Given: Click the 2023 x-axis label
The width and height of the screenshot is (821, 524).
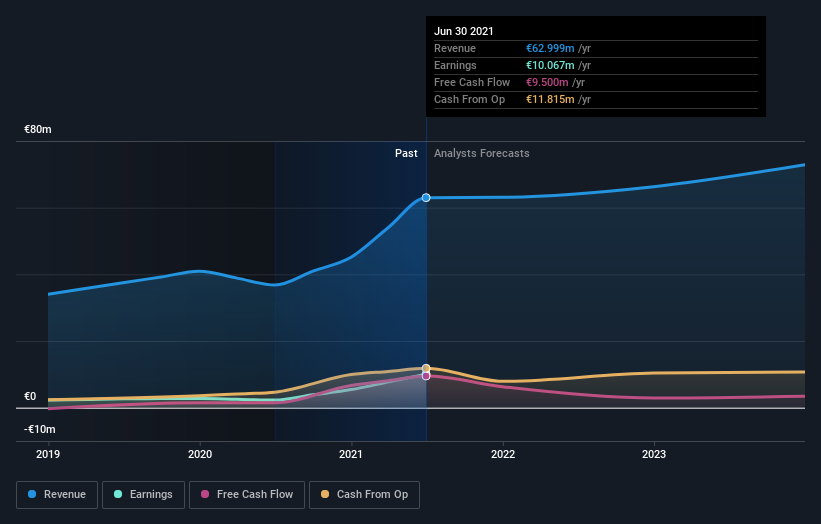Looking at the screenshot, I should point(654,454).
